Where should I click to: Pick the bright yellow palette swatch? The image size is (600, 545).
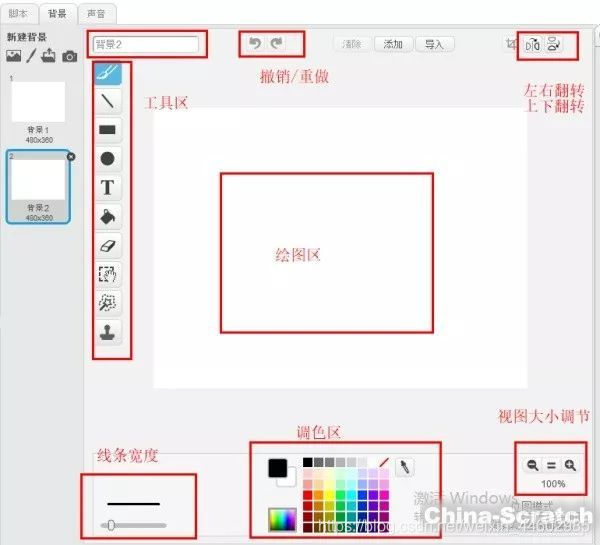point(329,495)
